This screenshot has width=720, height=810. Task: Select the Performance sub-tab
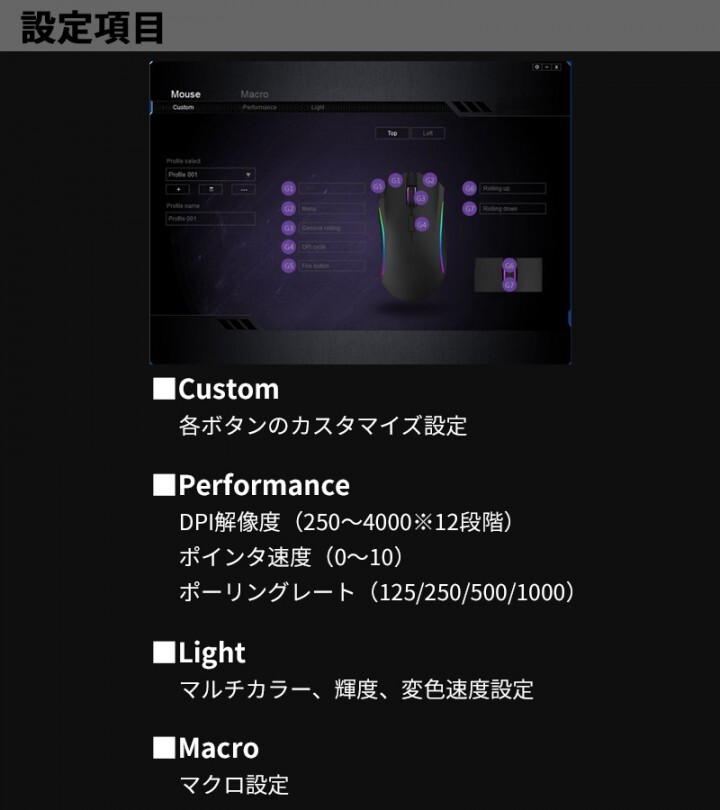pyautogui.click(x=259, y=107)
